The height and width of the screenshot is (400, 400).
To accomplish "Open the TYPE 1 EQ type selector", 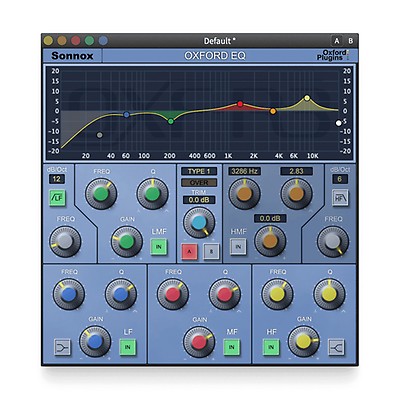I will (x=199, y=171).
